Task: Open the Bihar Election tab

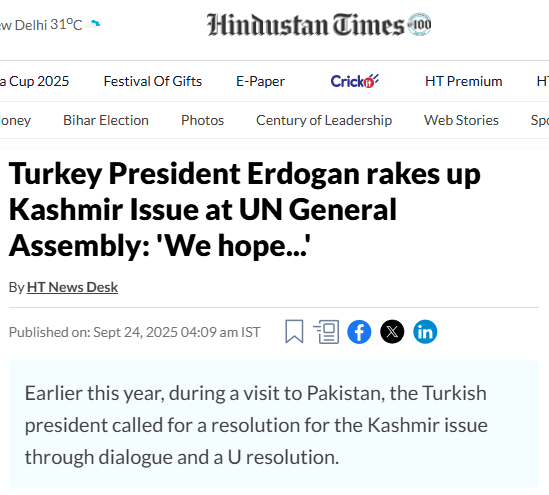Action: point(106,120)
